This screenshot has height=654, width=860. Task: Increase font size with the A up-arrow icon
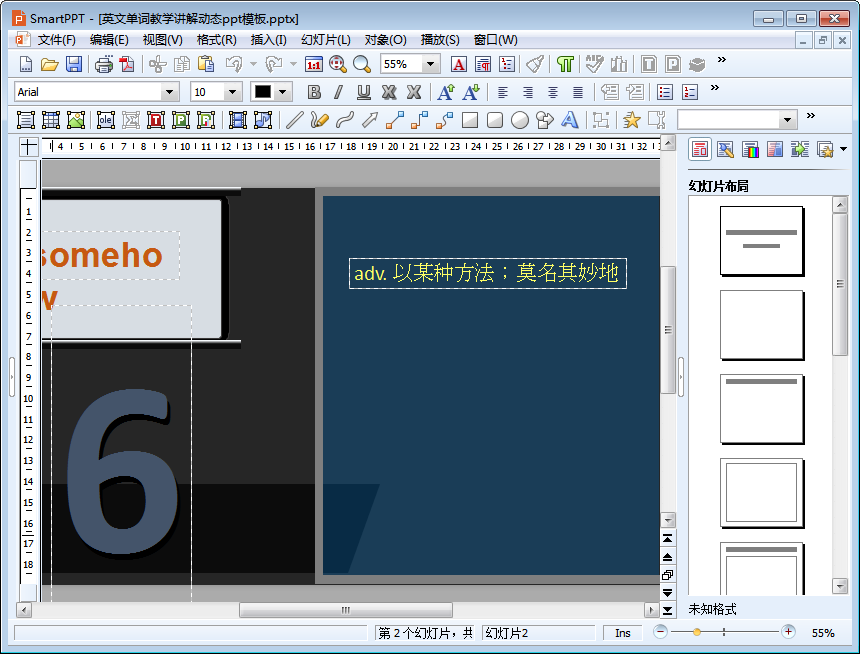click(x=446, y=92)
